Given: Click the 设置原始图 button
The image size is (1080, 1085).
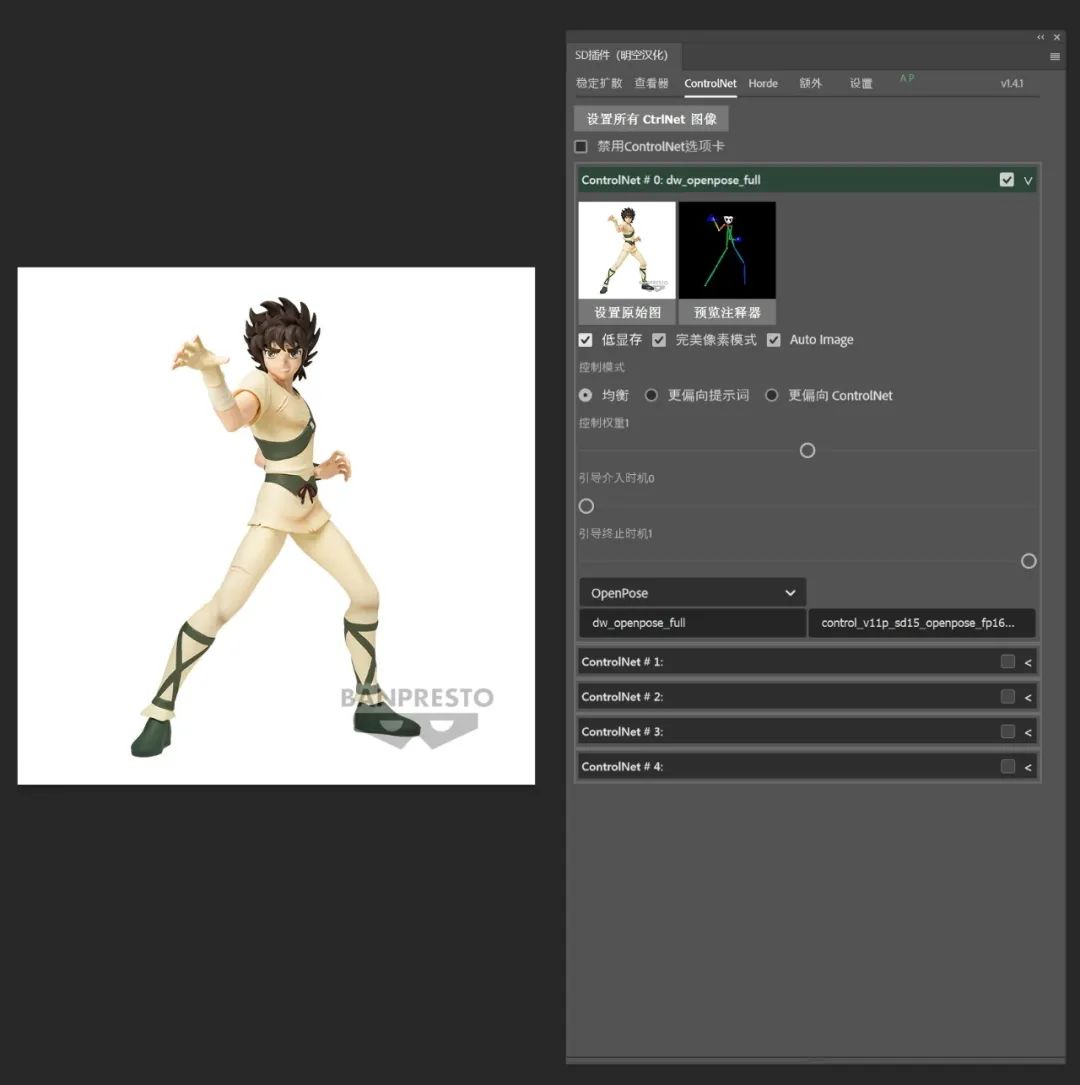Looking at the screenshot, I should tap(627, 312).
